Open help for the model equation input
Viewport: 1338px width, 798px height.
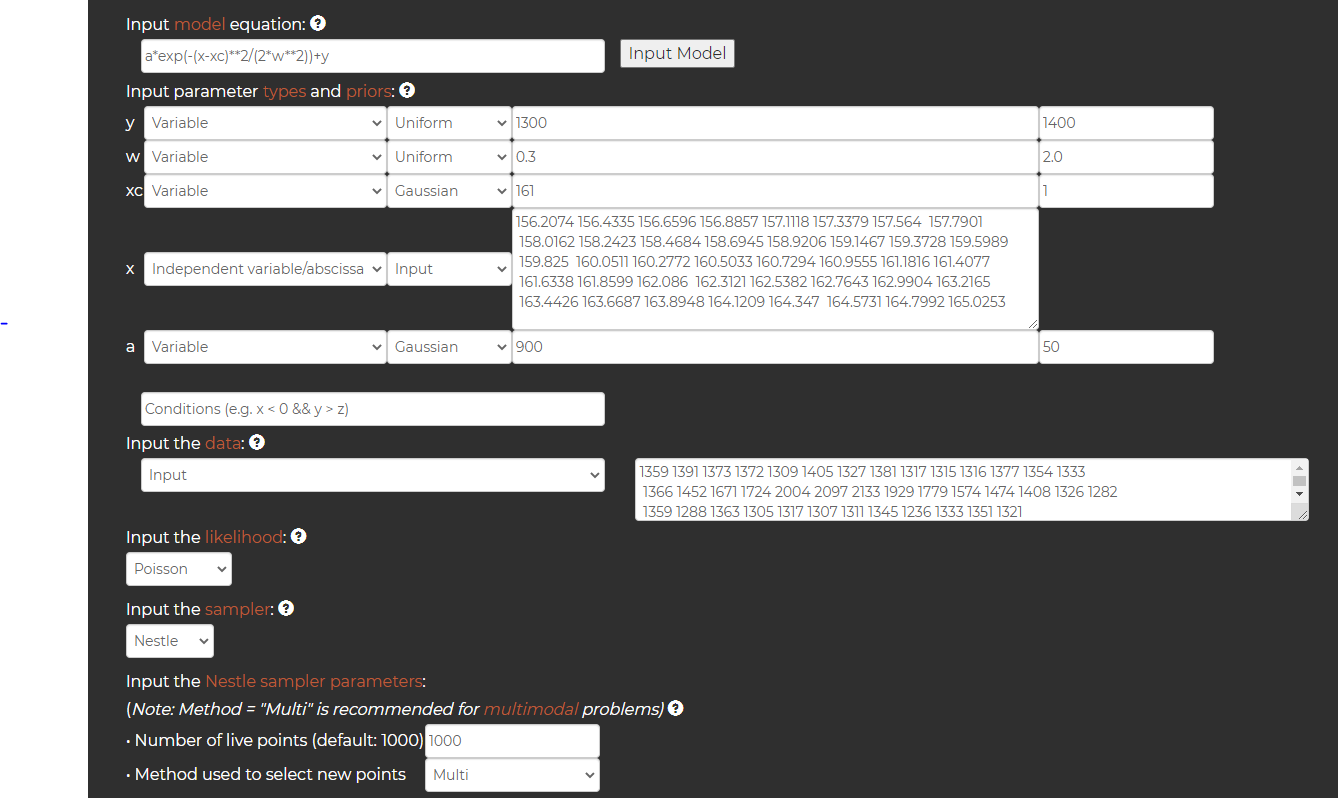click(x=317, y=23)
